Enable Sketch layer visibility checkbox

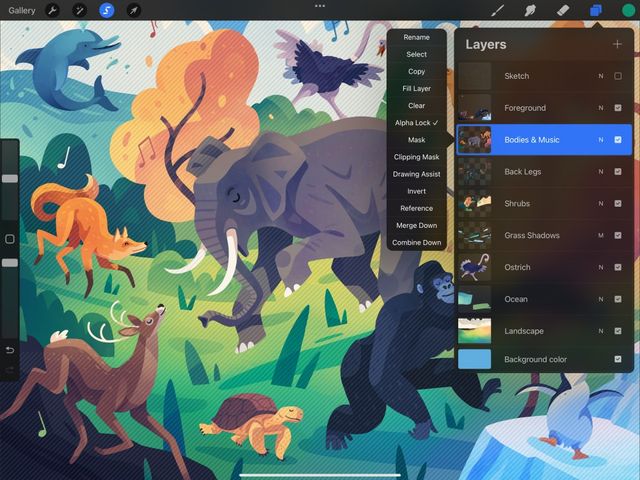(618, 76)
